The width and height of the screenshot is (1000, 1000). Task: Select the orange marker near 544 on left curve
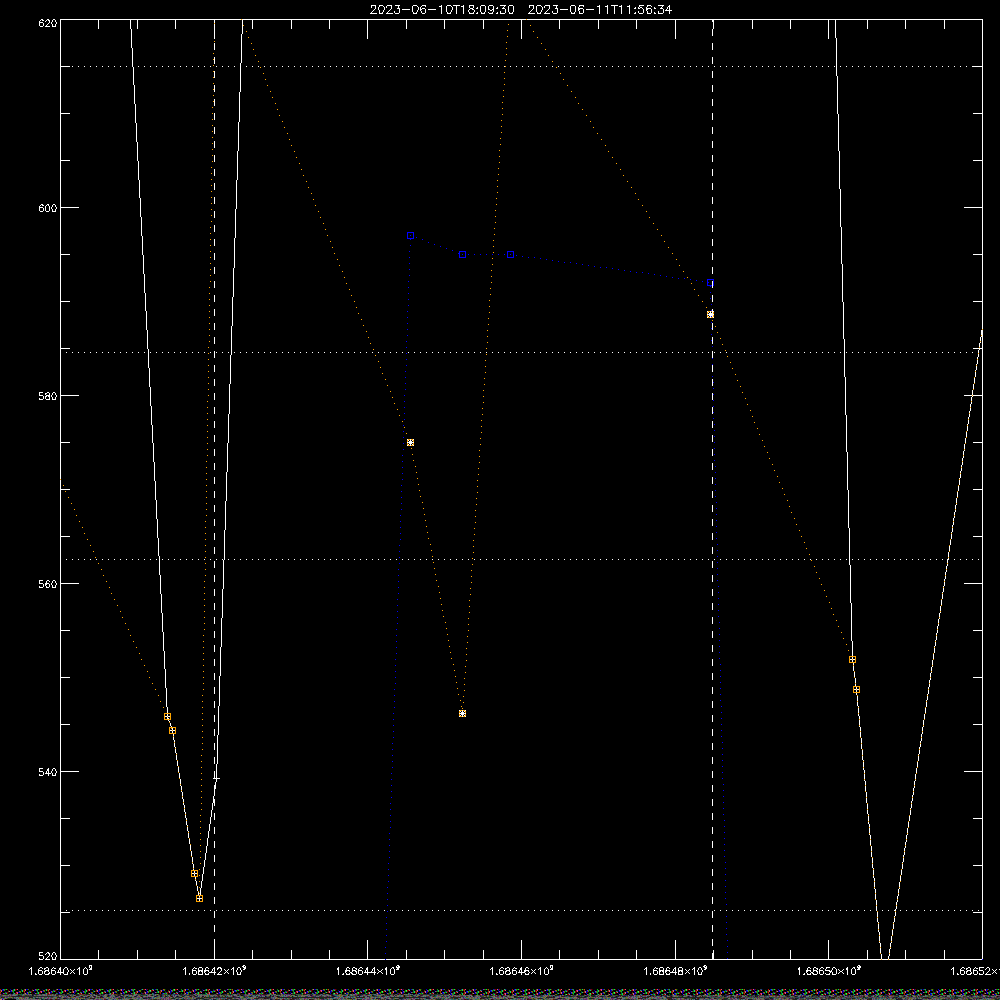click(172, 731)
